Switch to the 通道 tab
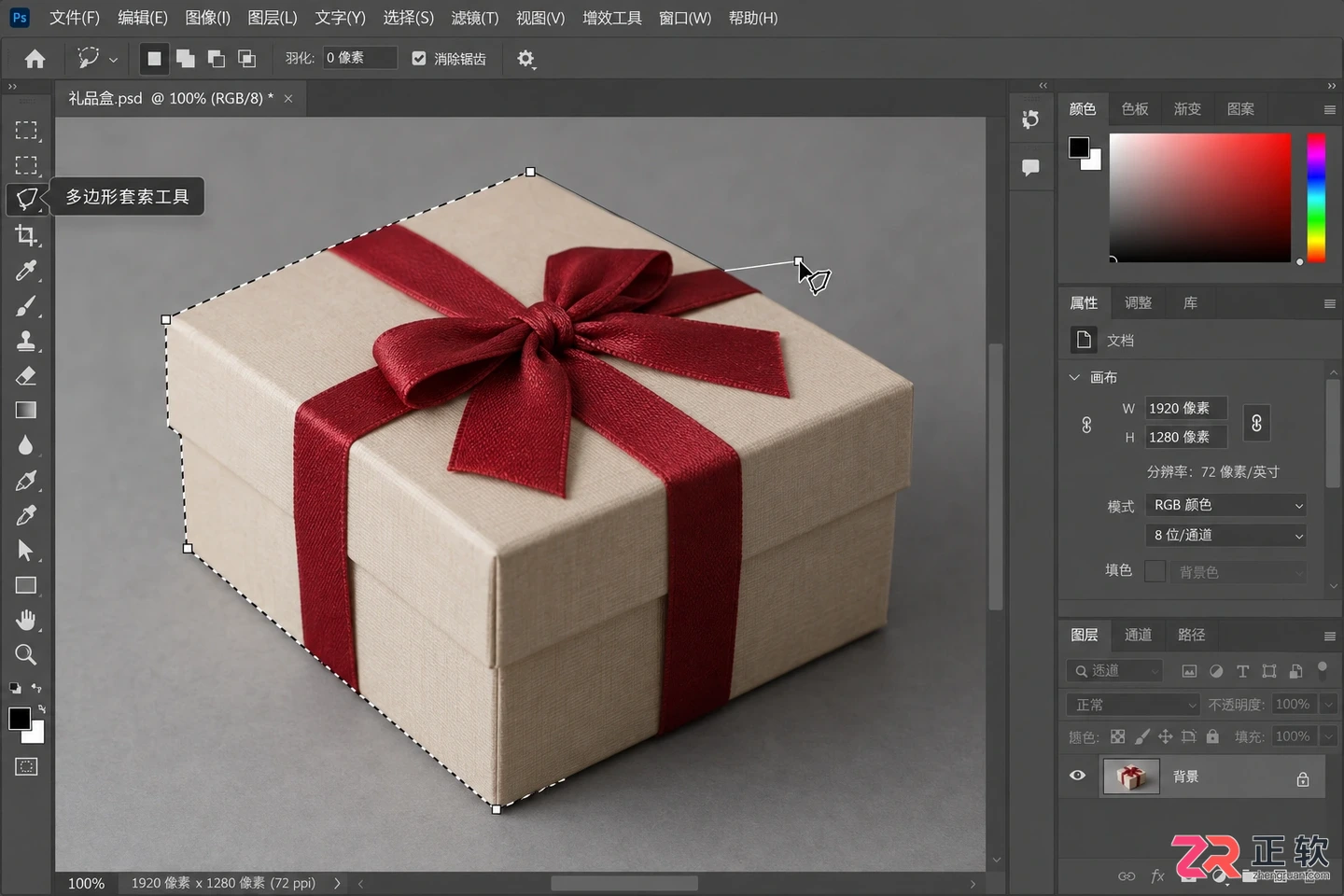Viewport: 1344px width, 896px height. 1138,635
